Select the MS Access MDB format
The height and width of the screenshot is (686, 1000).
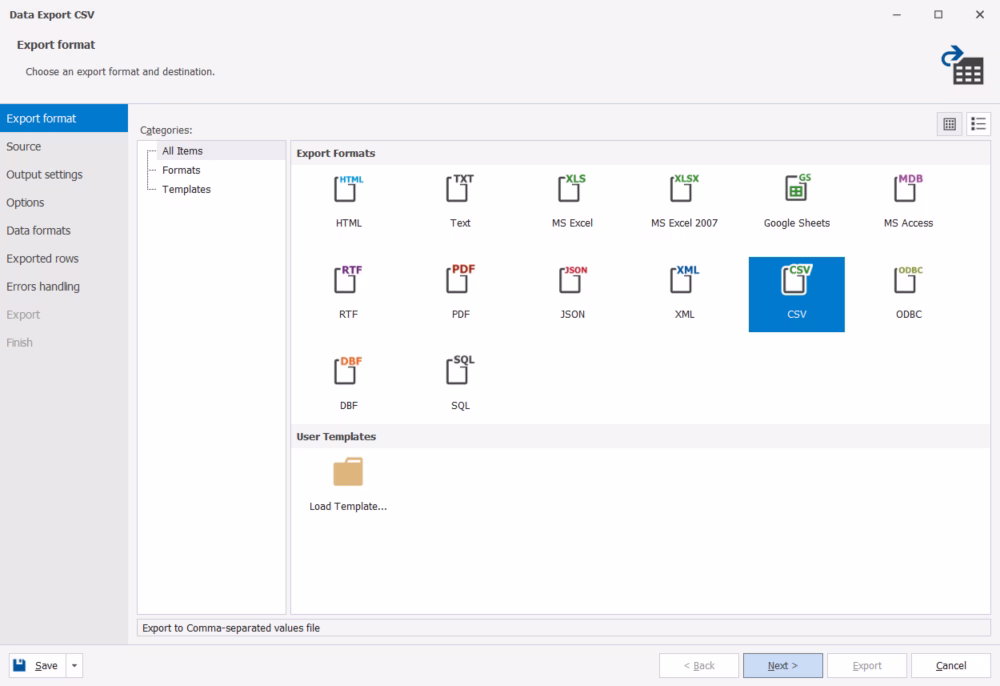tap(908, 189)
